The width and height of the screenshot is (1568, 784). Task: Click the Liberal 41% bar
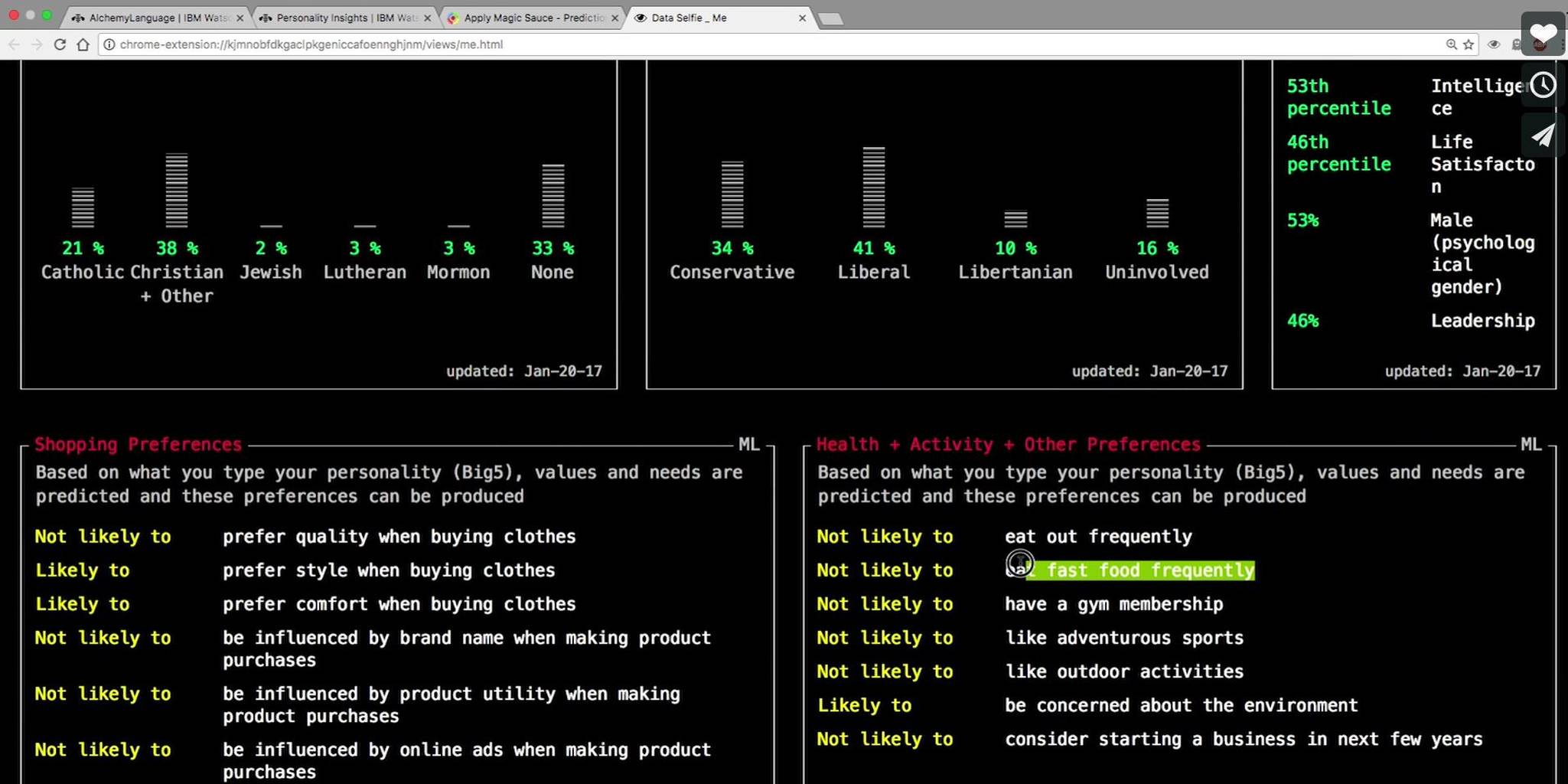click(873, 188)
